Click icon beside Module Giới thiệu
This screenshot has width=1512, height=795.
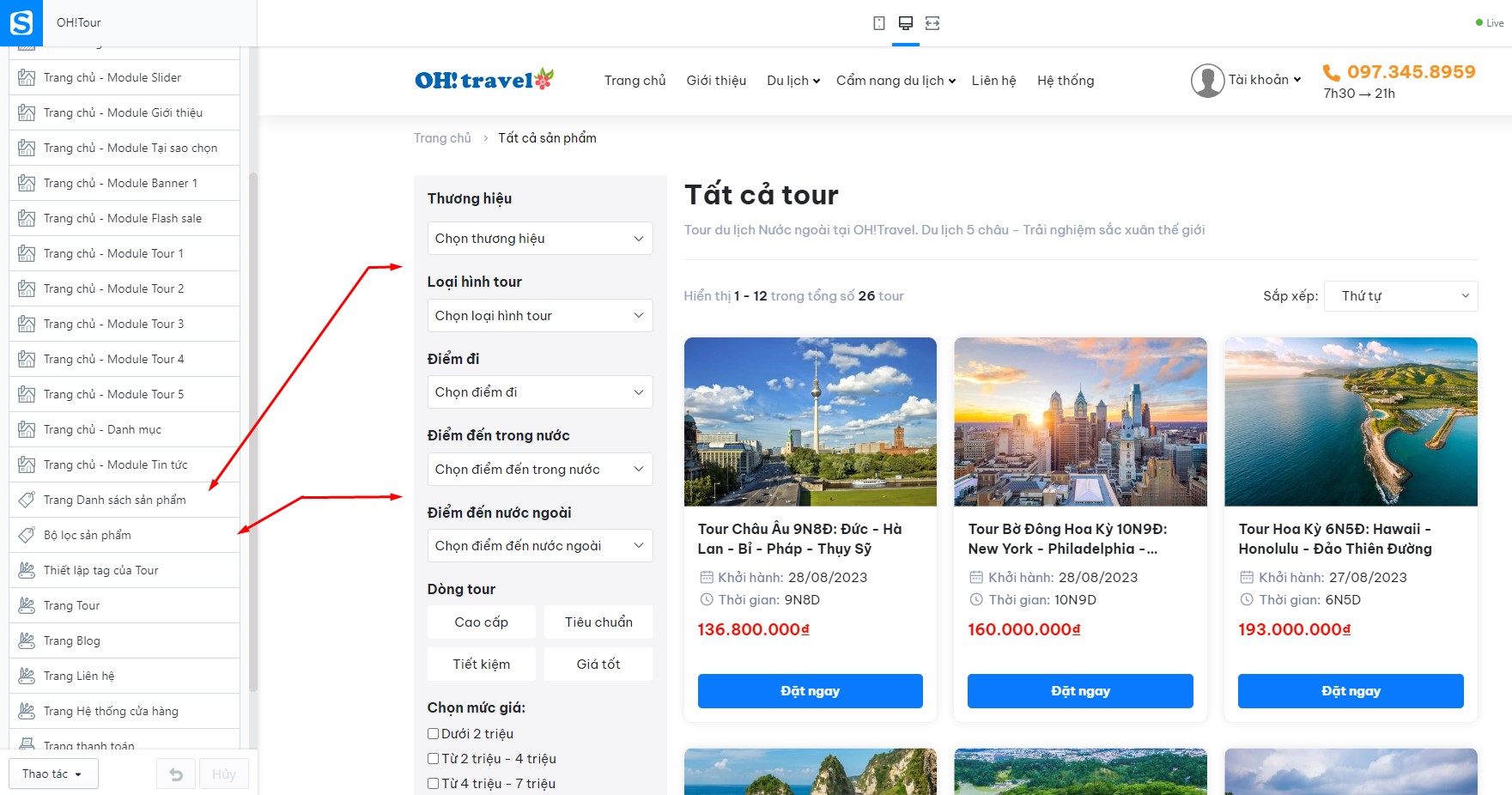[x=27, y=112]
